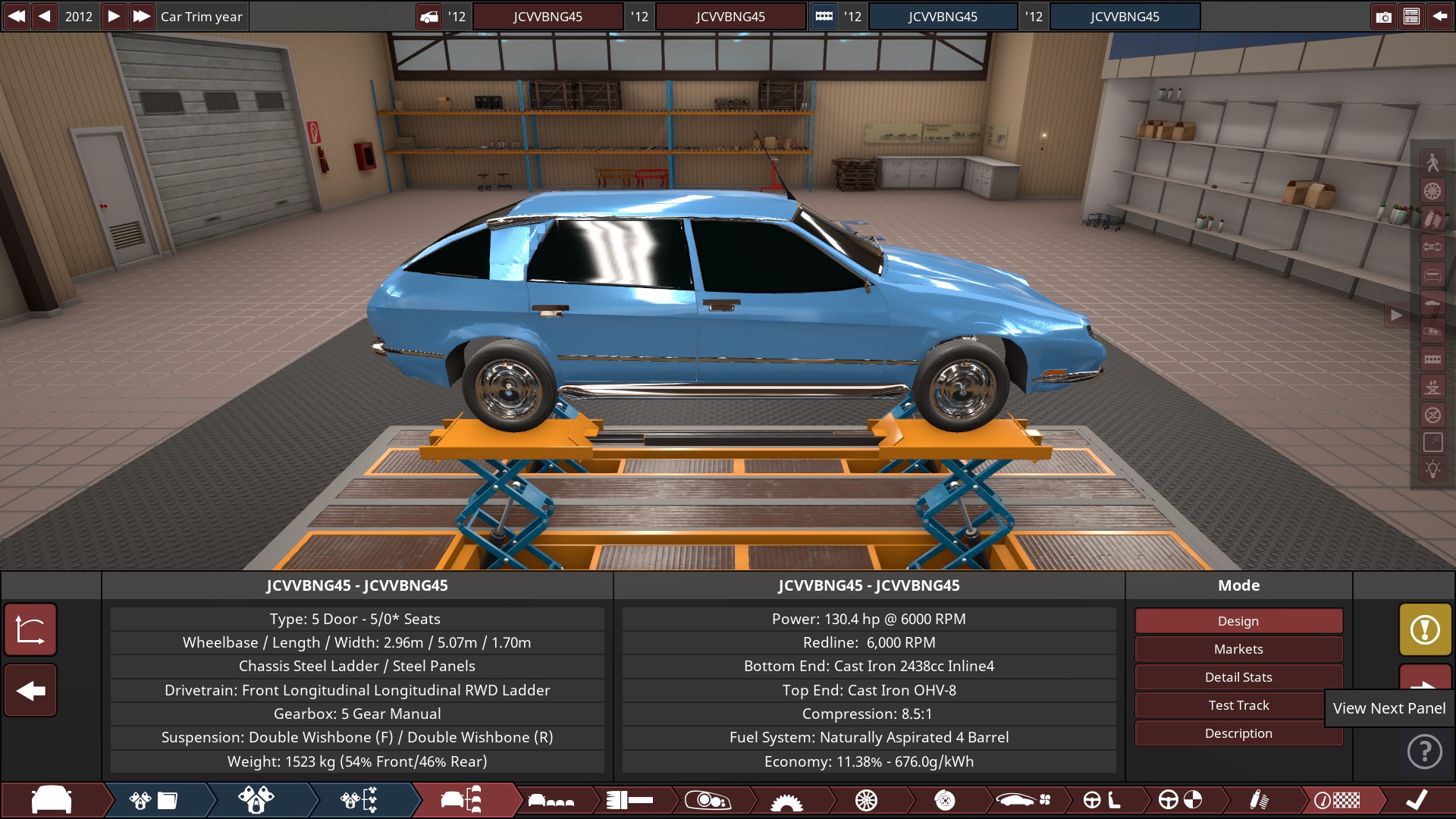Toggle the walking person view icon
The height and width of the screenshot is (819, 1456).
click(x=1432, y=162)
